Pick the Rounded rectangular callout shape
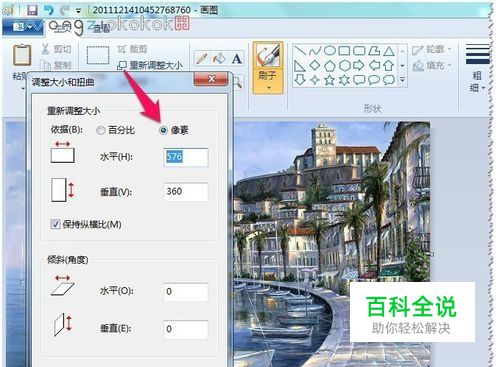Screen dimensions: 500x367 click(359, 80)
